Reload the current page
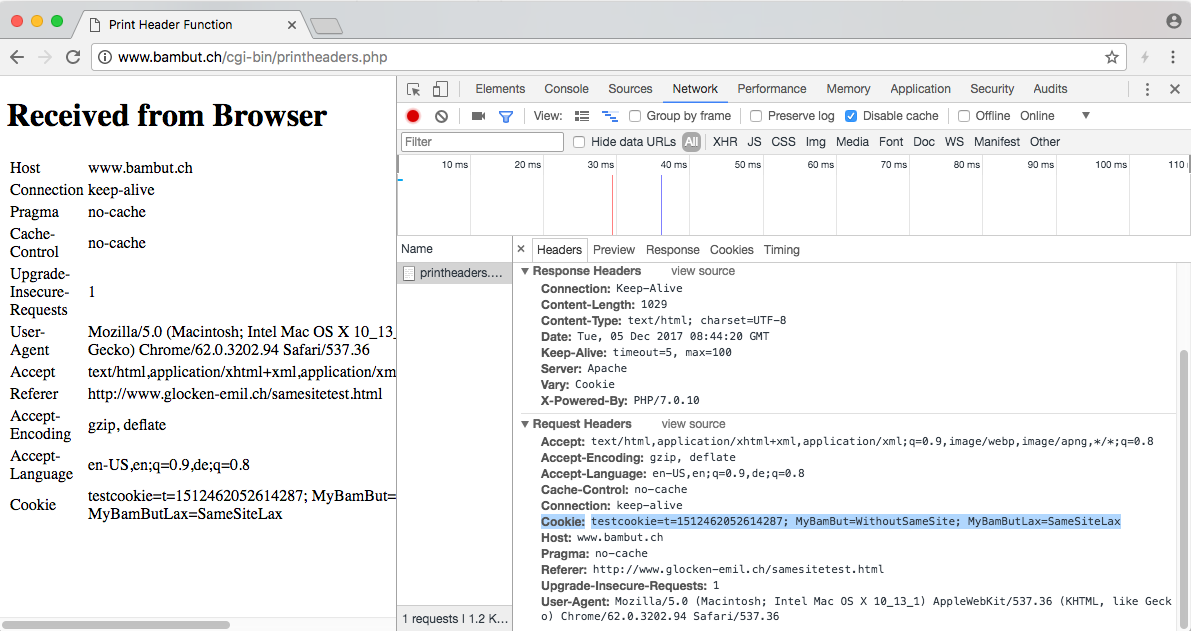 73,57
